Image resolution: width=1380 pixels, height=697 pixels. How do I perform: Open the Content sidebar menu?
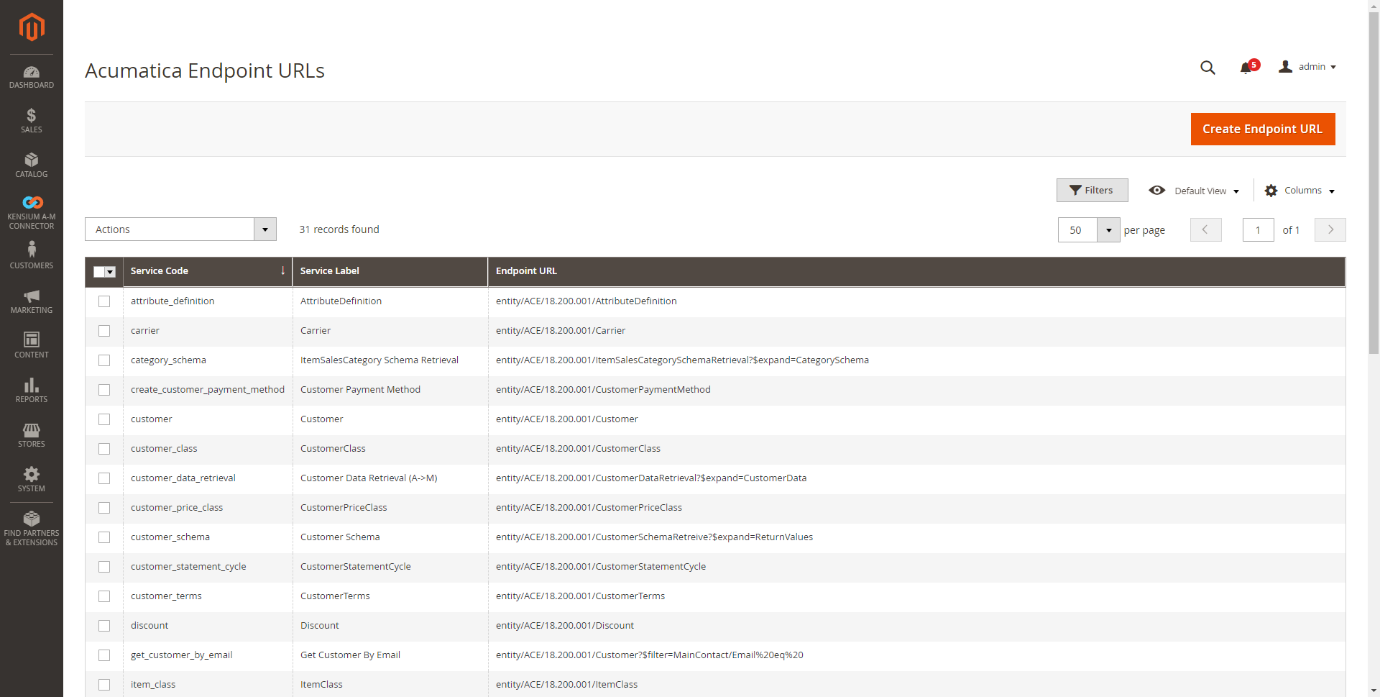[x=31, y=346]
